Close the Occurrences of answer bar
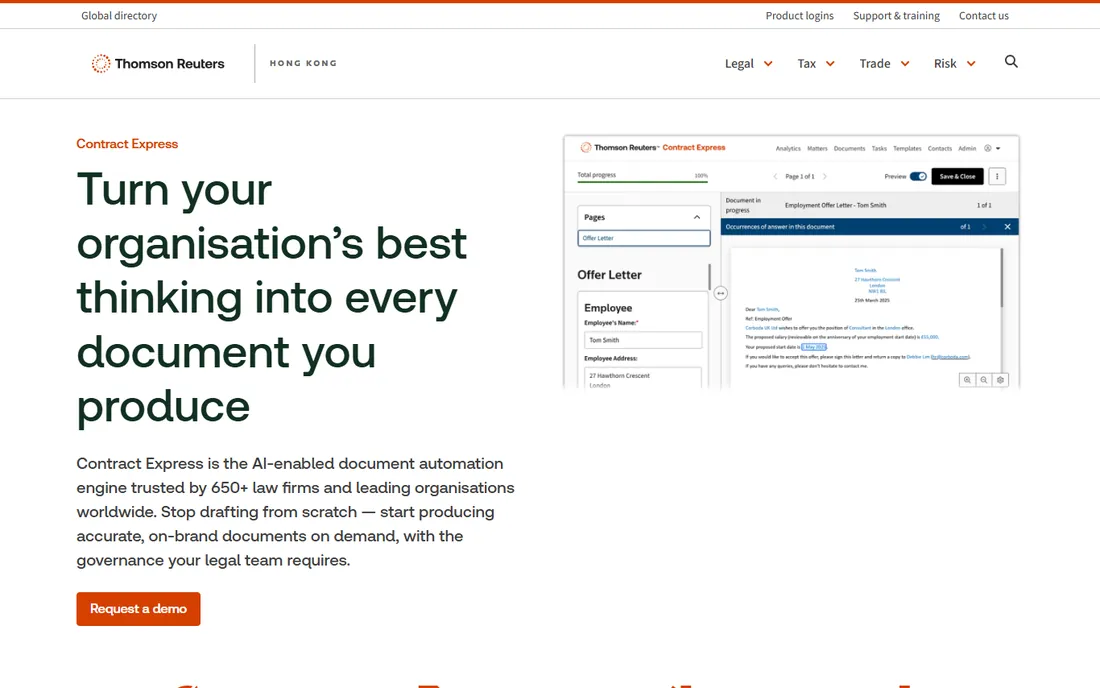 [1007, 227]
